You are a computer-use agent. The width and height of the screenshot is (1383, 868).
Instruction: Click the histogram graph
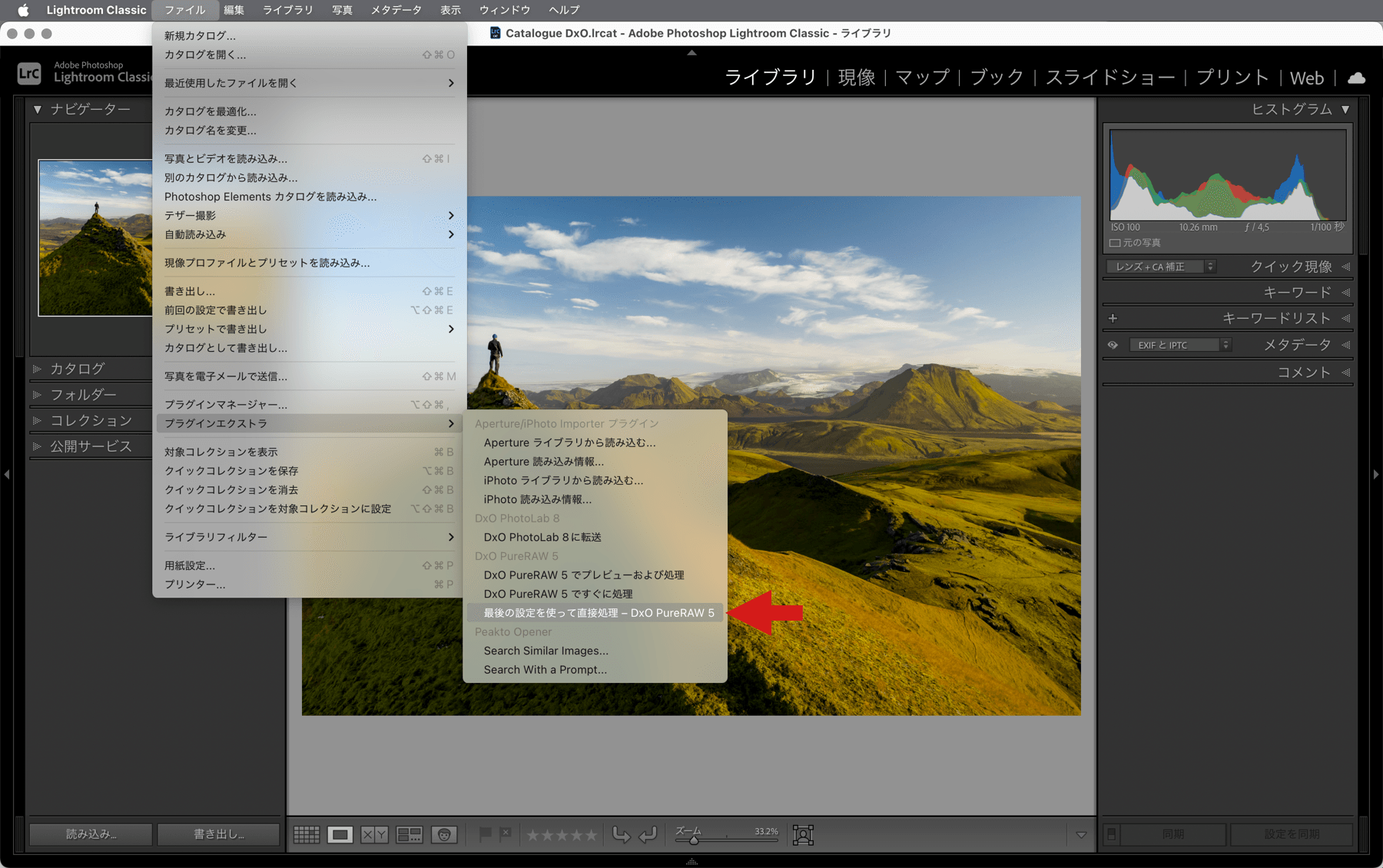tap(1228, 175)
